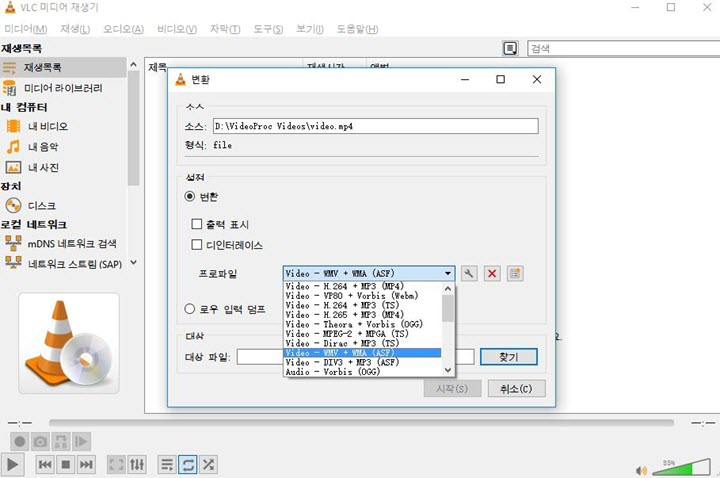Select the Dump raw input radio button
Image resolution: width=720 pixels, height=478 pixels.
point(190,309)
